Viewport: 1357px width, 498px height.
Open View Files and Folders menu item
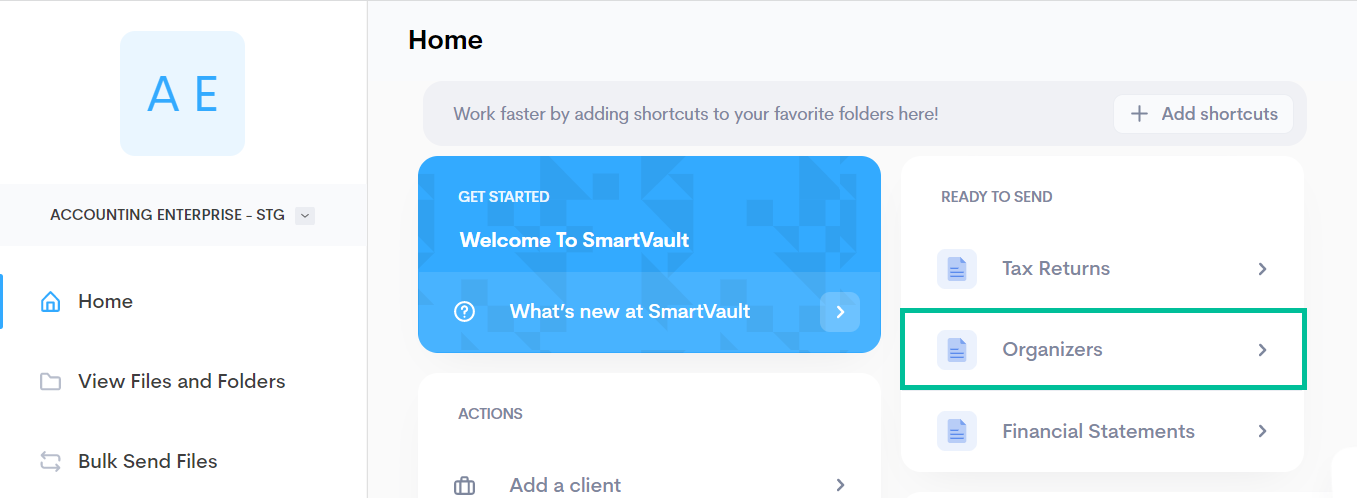click(x=181, y=382)
